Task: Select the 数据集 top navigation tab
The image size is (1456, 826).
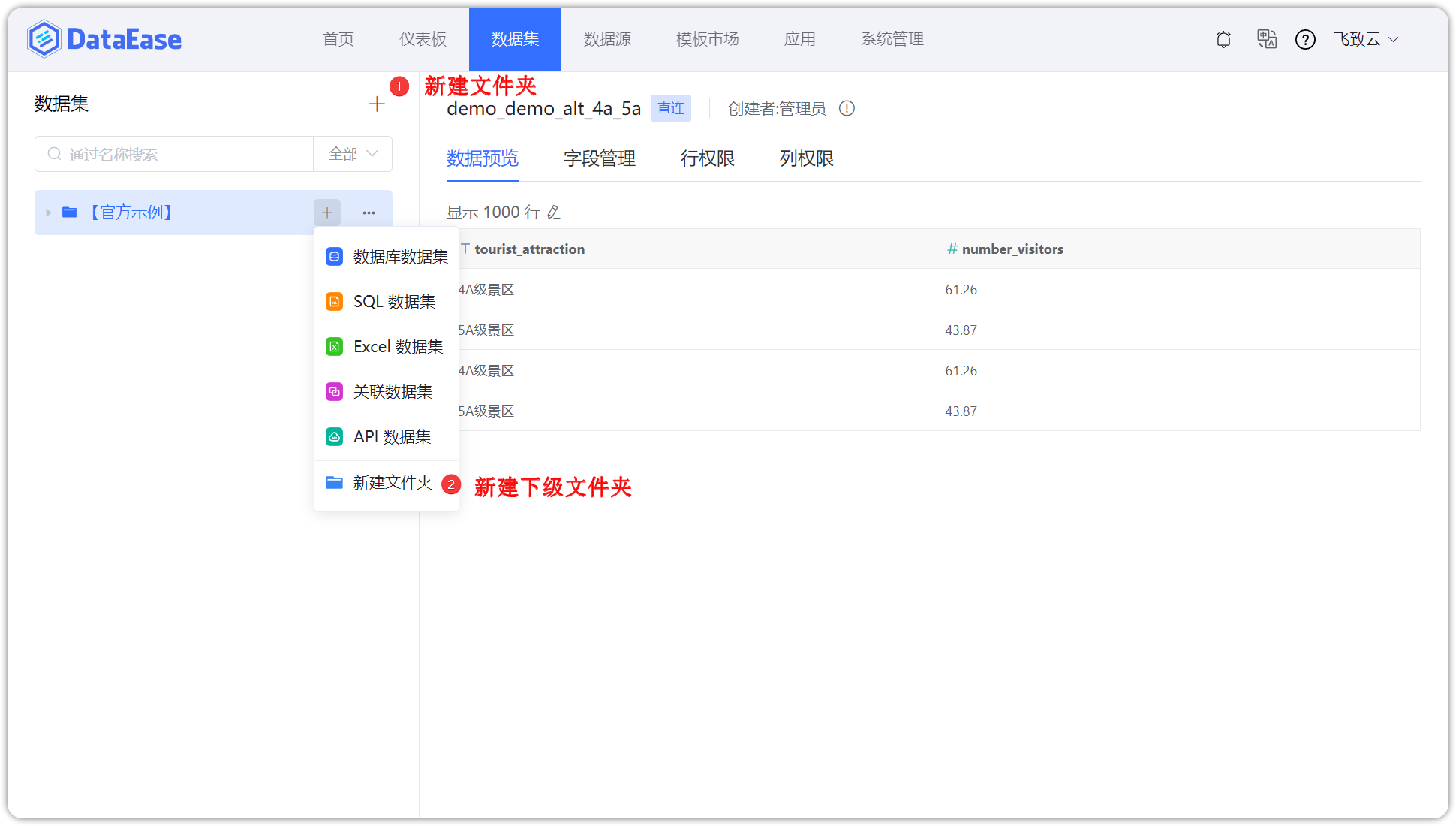Action: [515, 39]
